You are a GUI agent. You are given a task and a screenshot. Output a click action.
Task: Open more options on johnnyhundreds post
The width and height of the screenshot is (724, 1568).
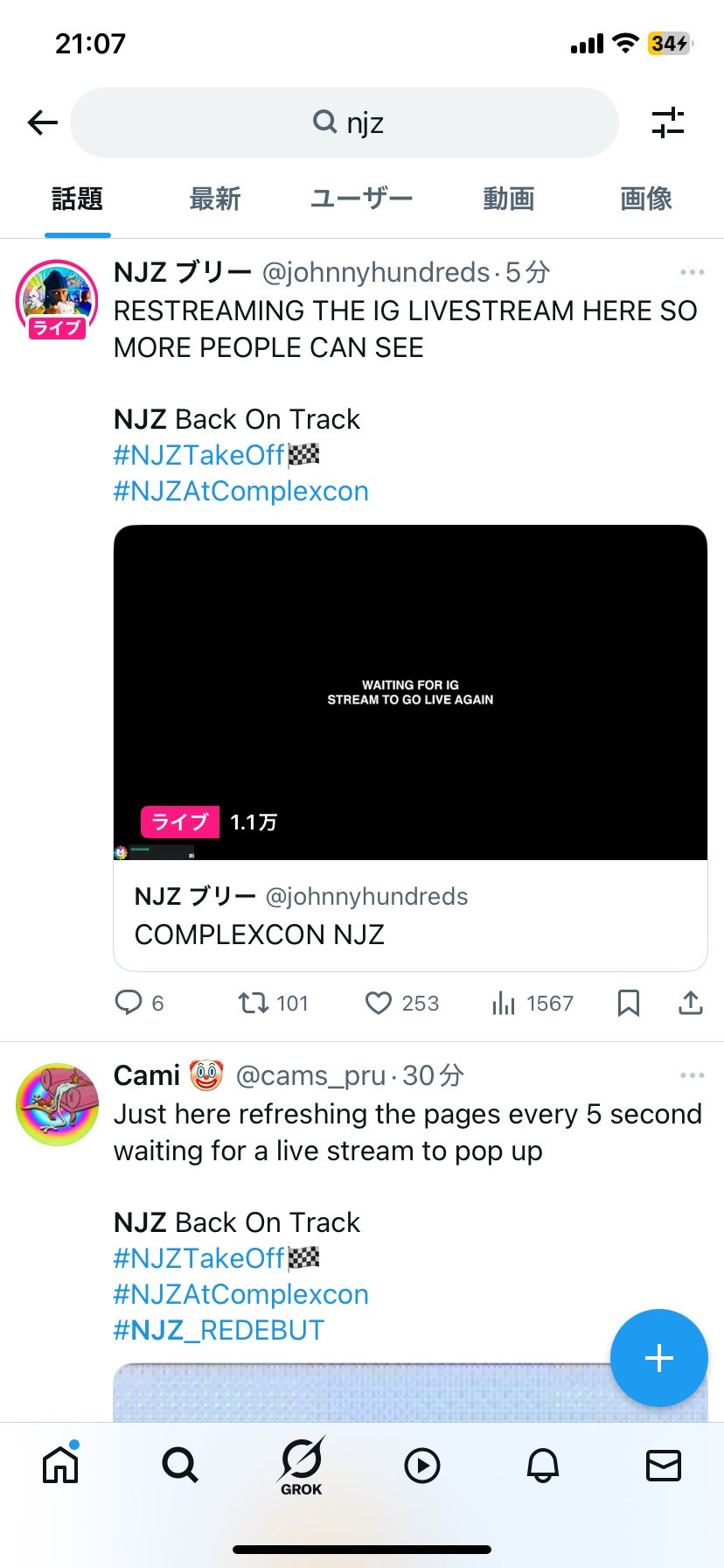pyautogui.click(x=692, y=272)
